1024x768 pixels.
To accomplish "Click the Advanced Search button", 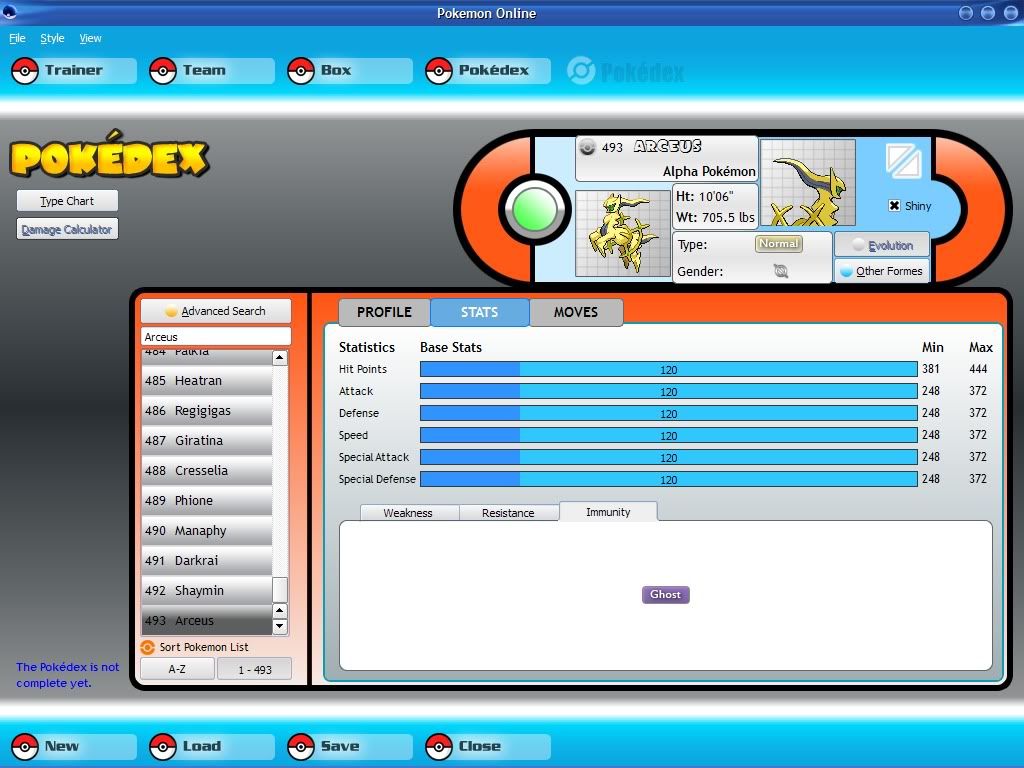I will [x=216, y=312].
